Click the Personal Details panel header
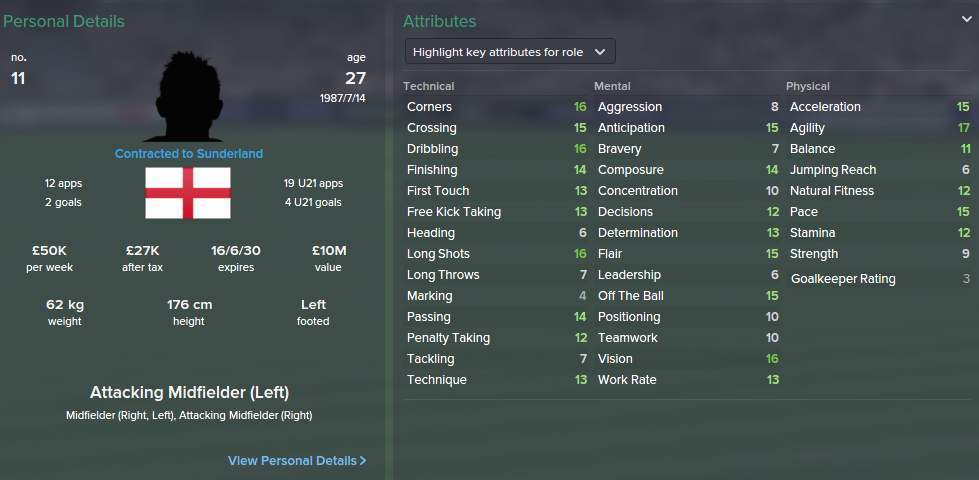979x480 pixels. 64,21
